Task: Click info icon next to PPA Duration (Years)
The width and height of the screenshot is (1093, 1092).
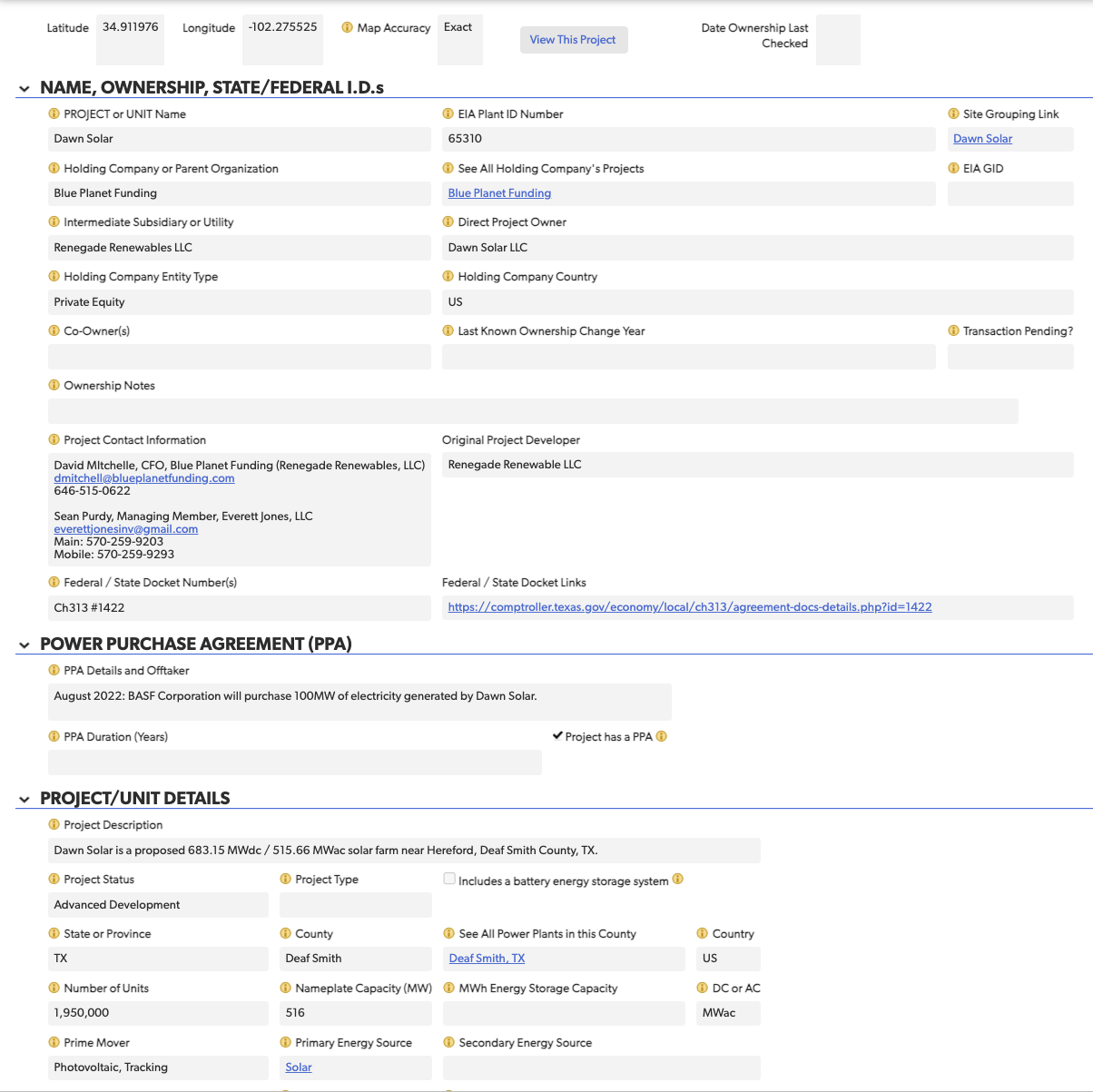Action: click(54, 736)
